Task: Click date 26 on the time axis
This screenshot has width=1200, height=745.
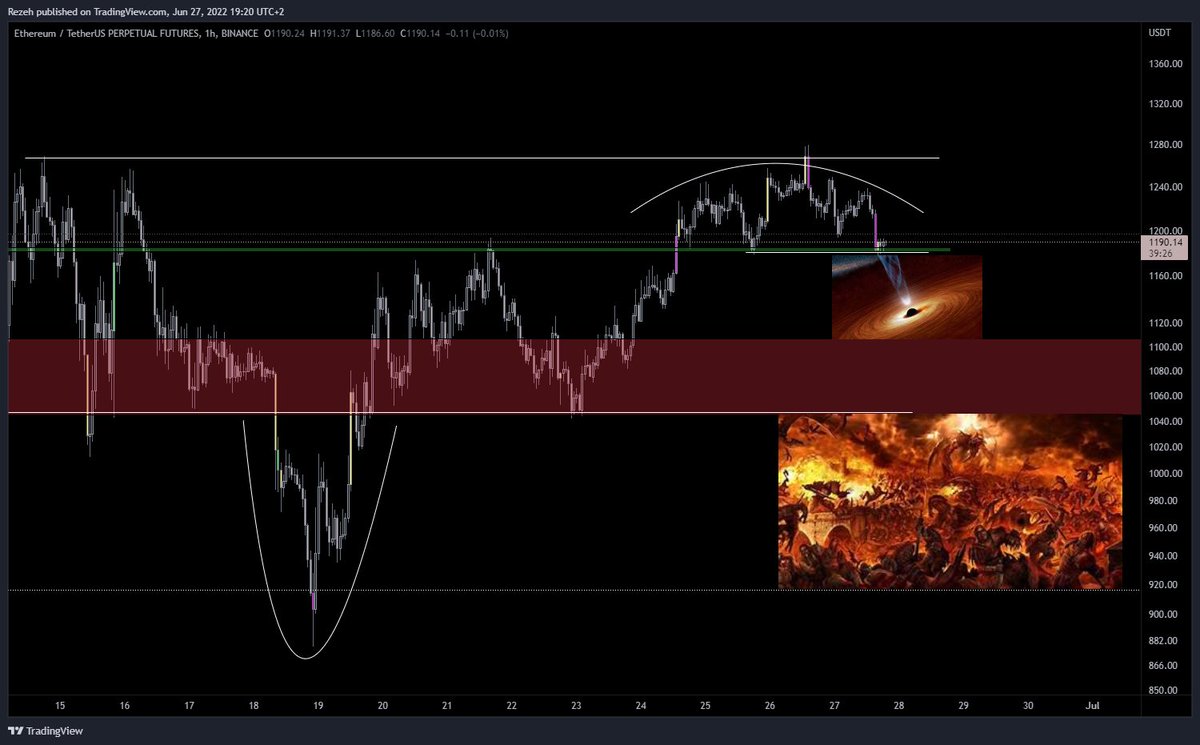Action: click(770, 706)
